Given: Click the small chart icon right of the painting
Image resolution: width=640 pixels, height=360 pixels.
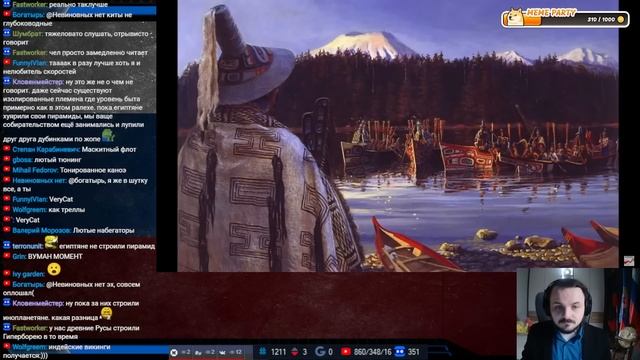Looking at the screenshot, I should 629,260.
